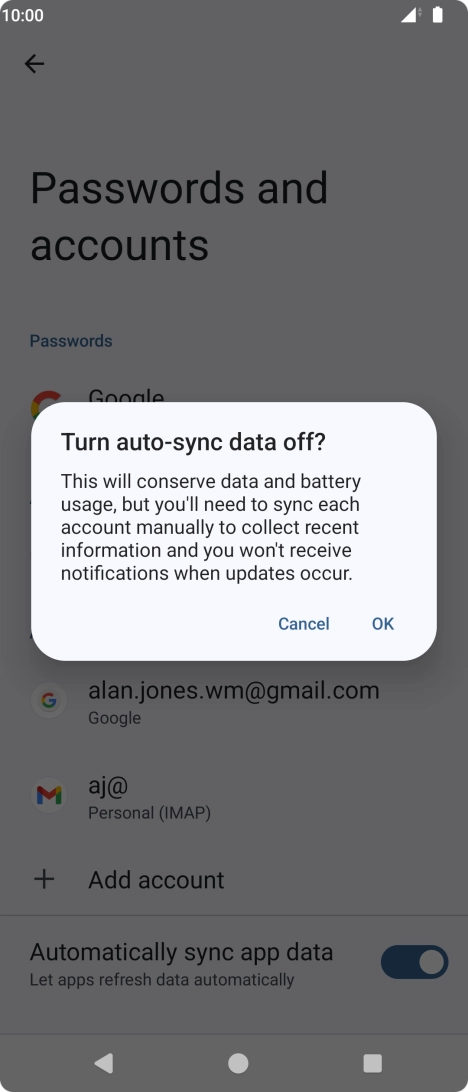Tap the Passwords section header
The width and height of the screenshot is (468, 1092).
tap(71, 341)
